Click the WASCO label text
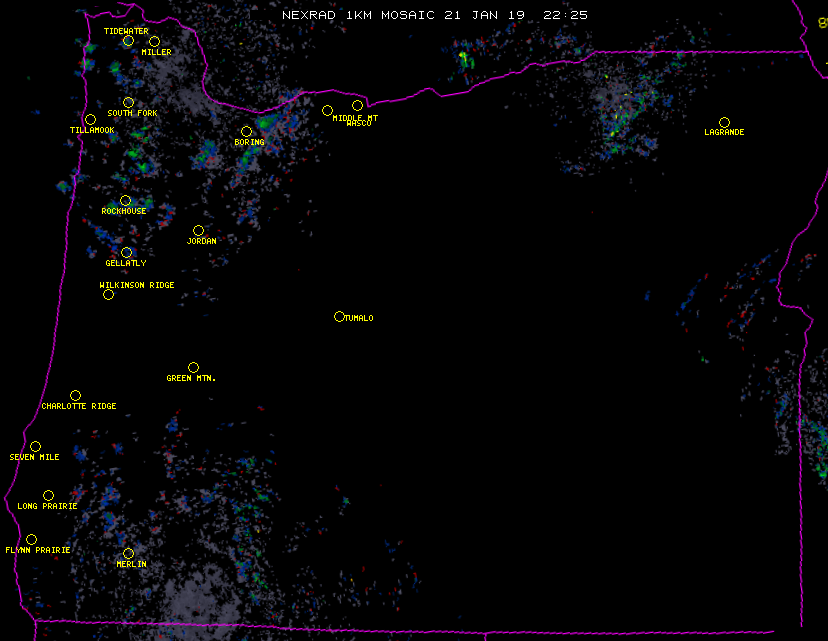Screen dimensions: 828x641 point(359,124)
